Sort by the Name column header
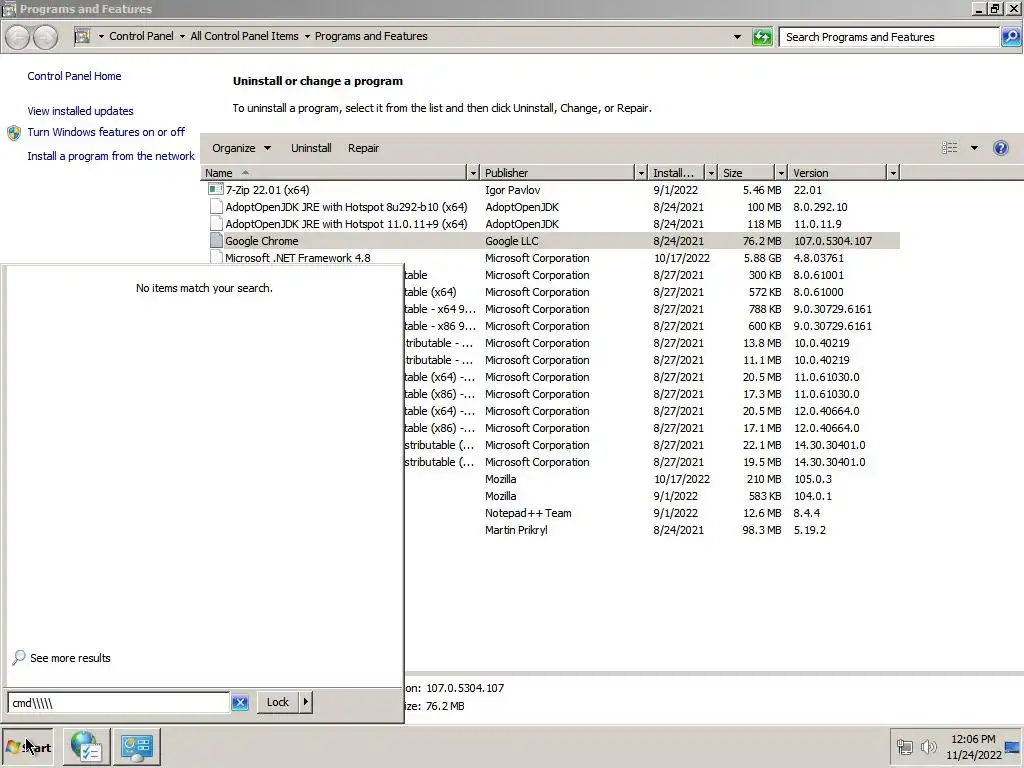1024x768 pixels. [333, 173]
